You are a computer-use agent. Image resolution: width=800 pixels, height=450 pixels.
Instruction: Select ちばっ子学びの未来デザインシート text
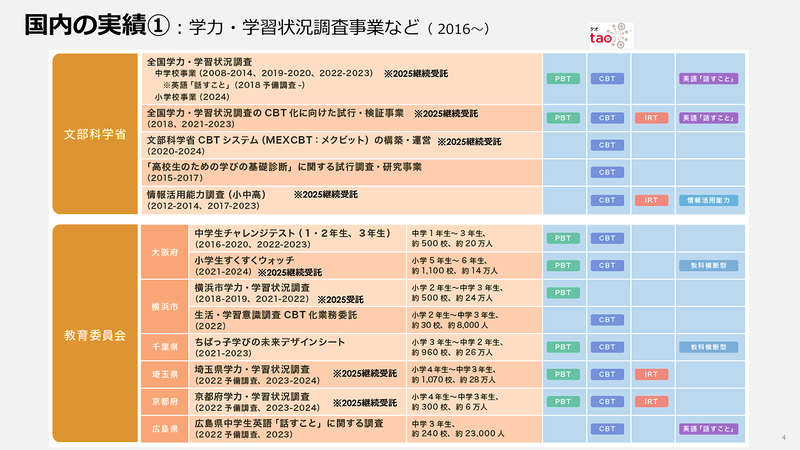[269, 342]
